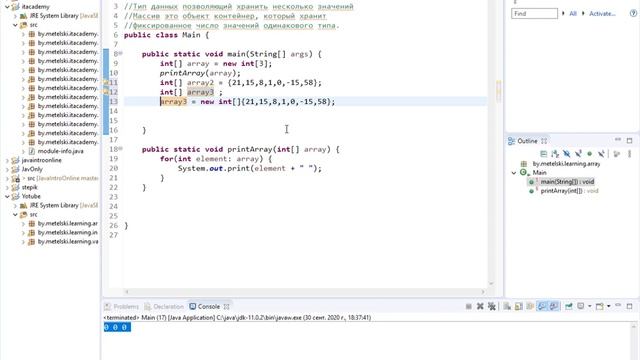Toggle Show Console on Standard Out change

(x=542, y=306)
